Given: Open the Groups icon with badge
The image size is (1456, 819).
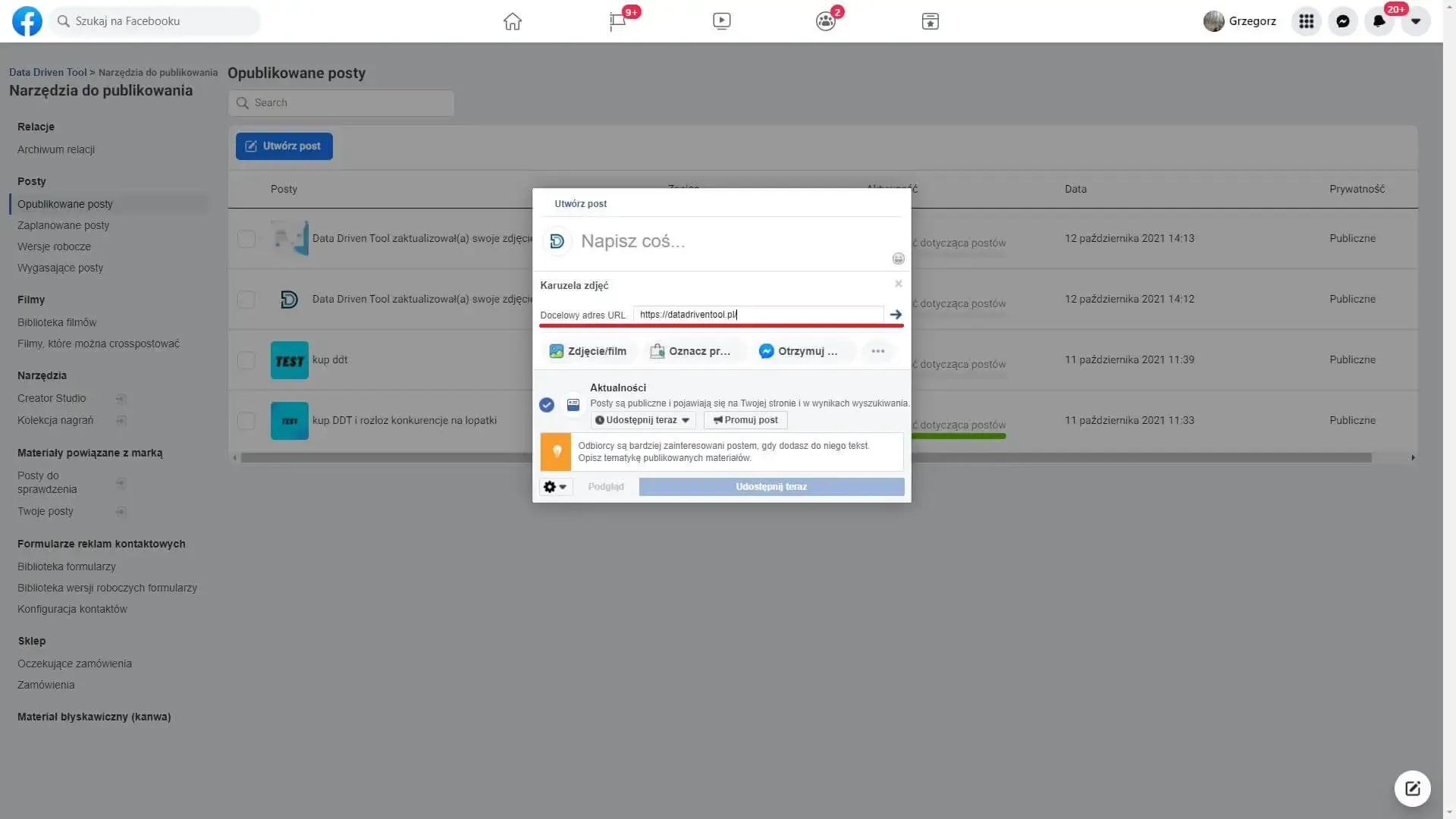Looking at the screenshot, I should (826, 21).
